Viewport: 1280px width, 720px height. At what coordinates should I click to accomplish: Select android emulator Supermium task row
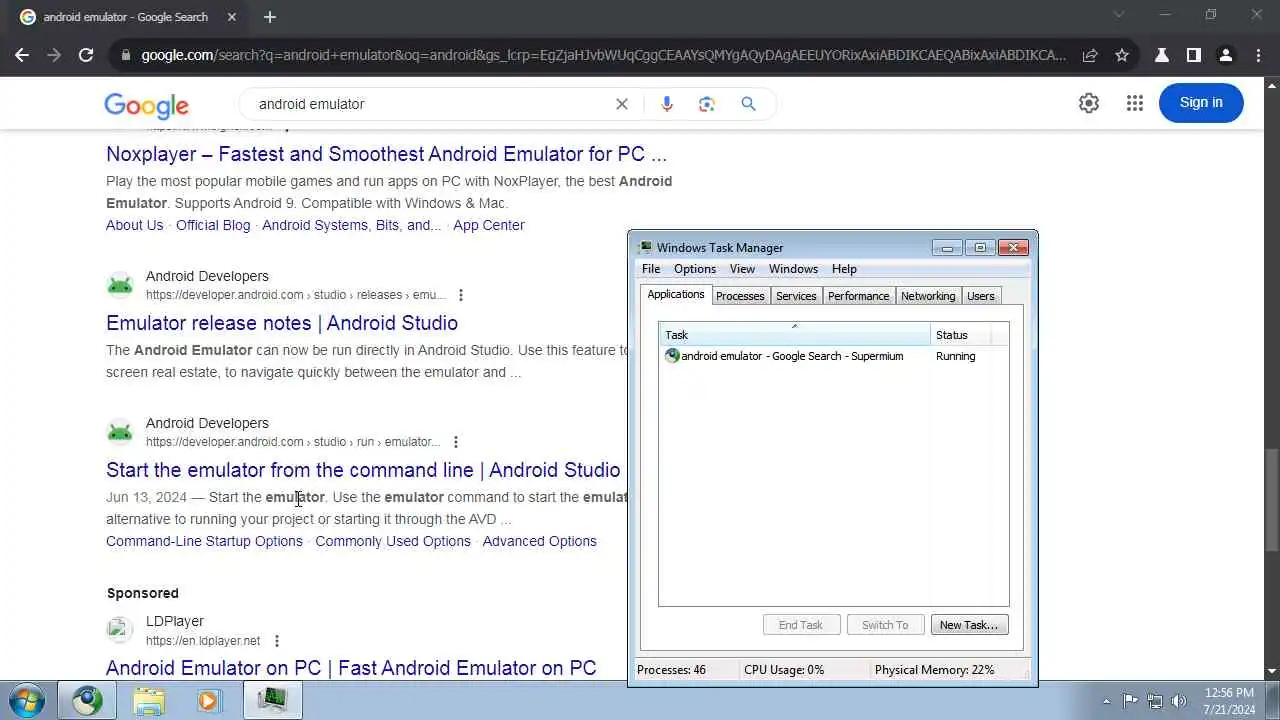coord(833,356)
